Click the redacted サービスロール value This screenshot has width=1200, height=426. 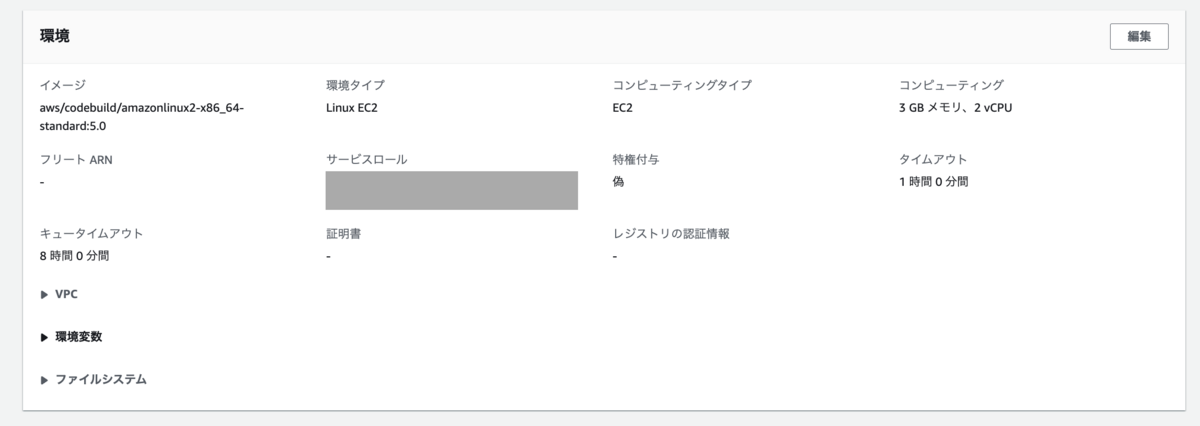click(x=452, y=190)
